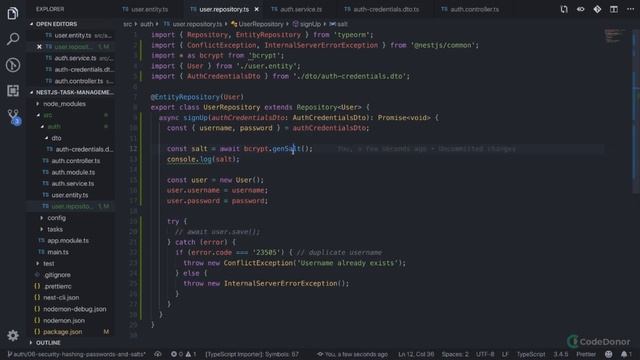Close the user.repository.ts tab
The height and width of the screenshot is (360, 640).
click(x=256, y=9)
